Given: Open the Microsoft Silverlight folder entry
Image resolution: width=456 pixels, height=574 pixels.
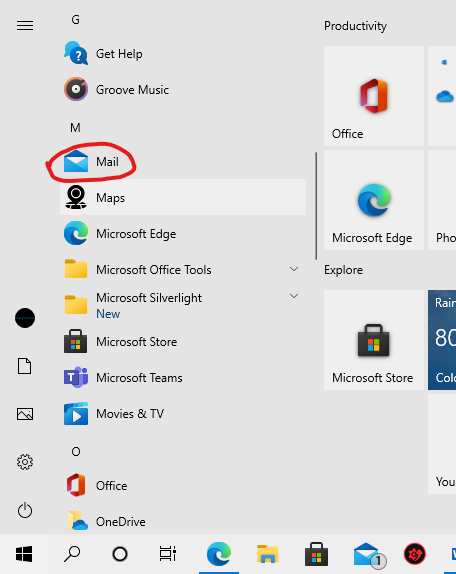Looking at the screenshot, I should (183, 305).
